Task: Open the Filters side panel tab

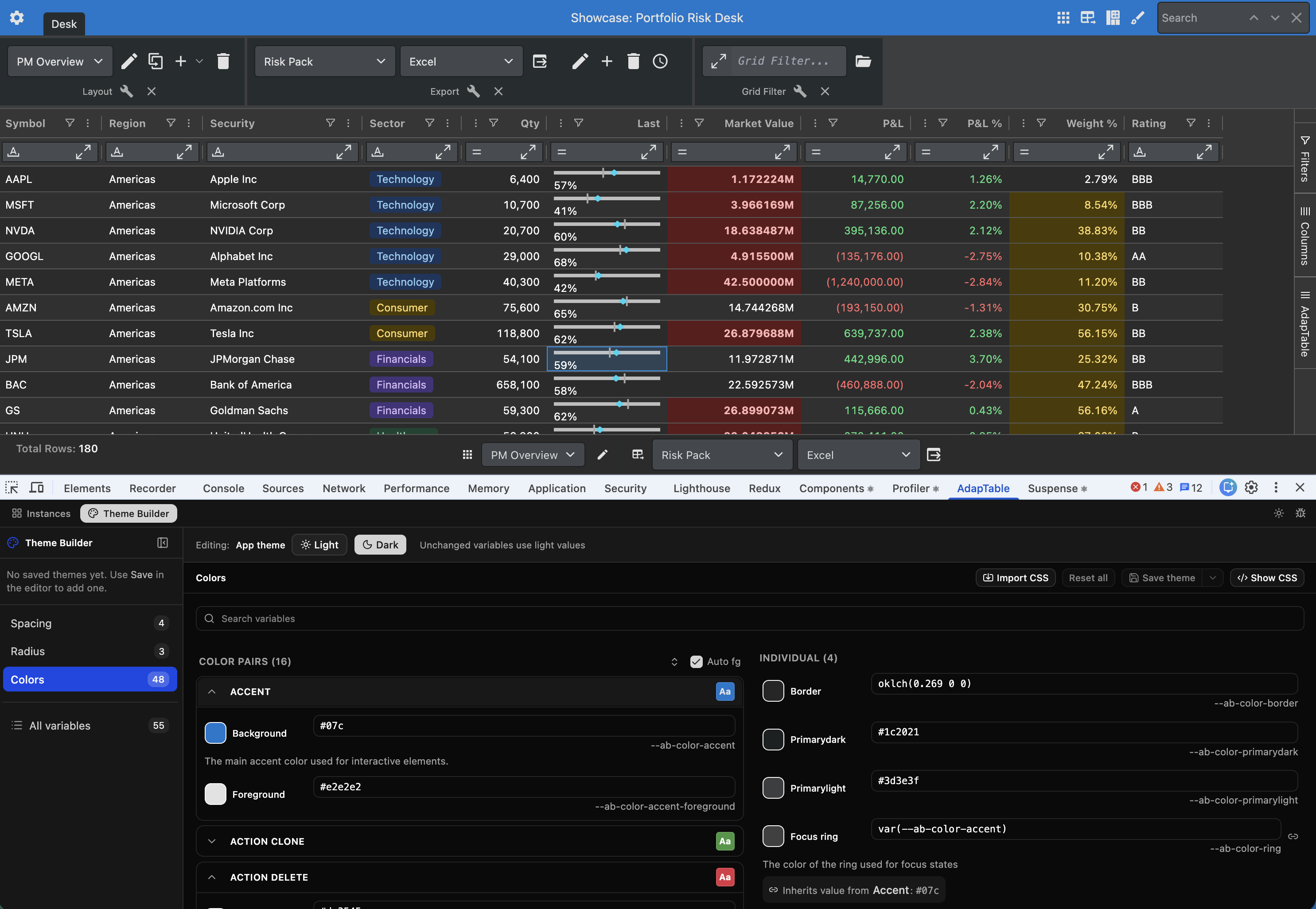Action: (x=1304, y=158)
